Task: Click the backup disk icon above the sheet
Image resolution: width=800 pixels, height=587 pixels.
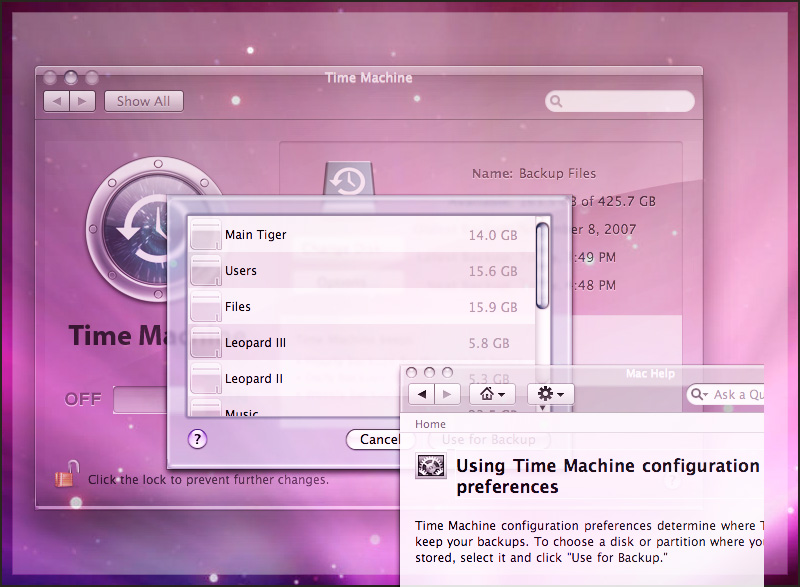Action: [348, 178]
